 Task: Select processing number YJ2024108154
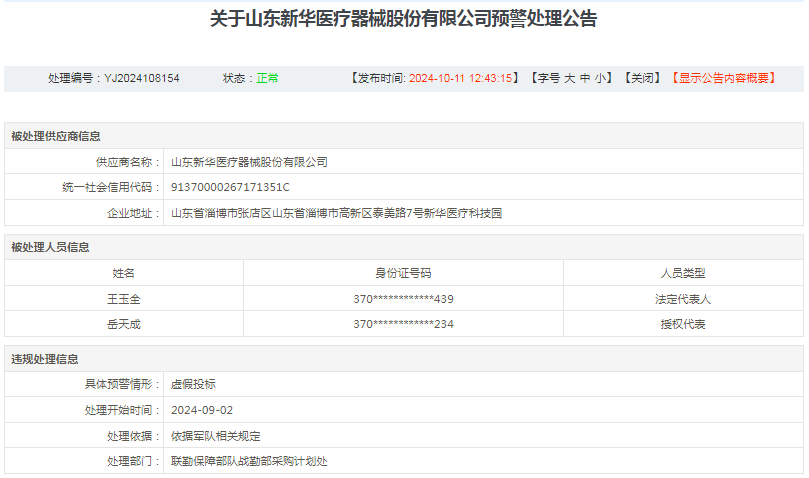click(x=142, y=78)
